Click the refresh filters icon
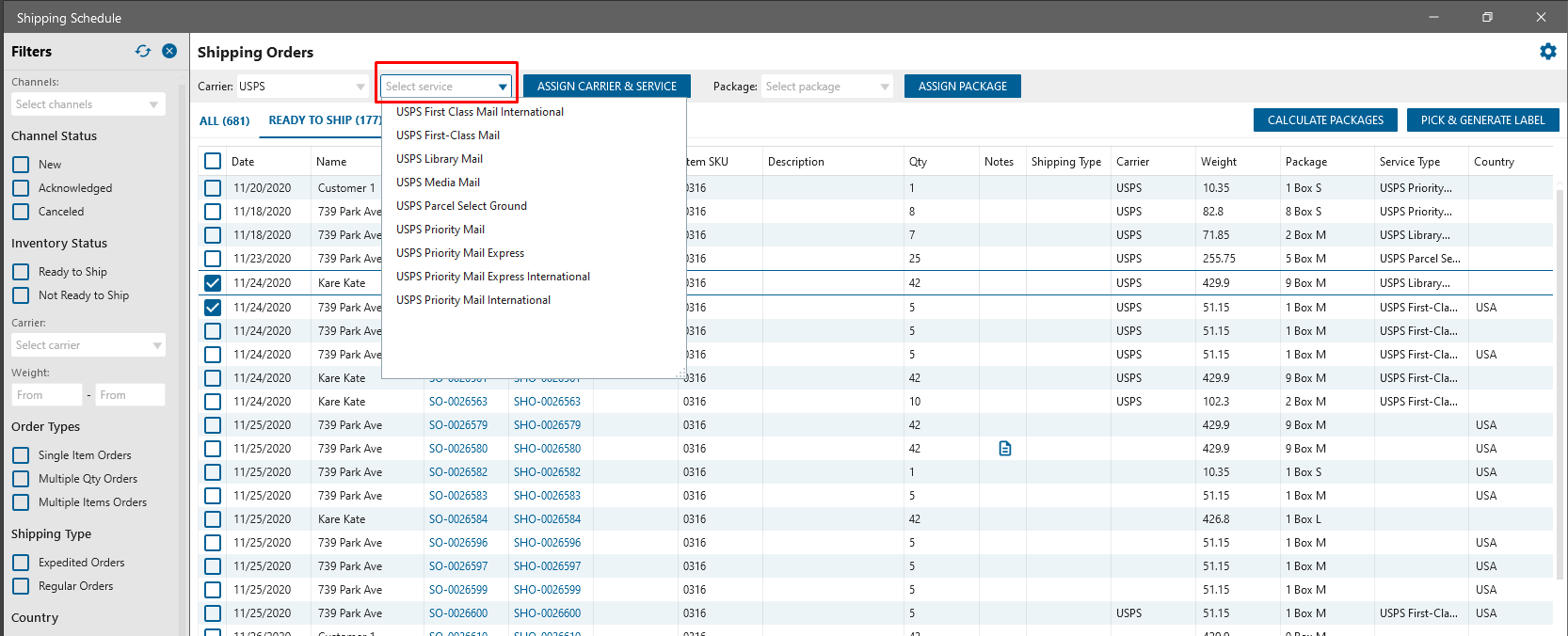This screenshot has width=1568, height=636. click(x=143, y=51)
